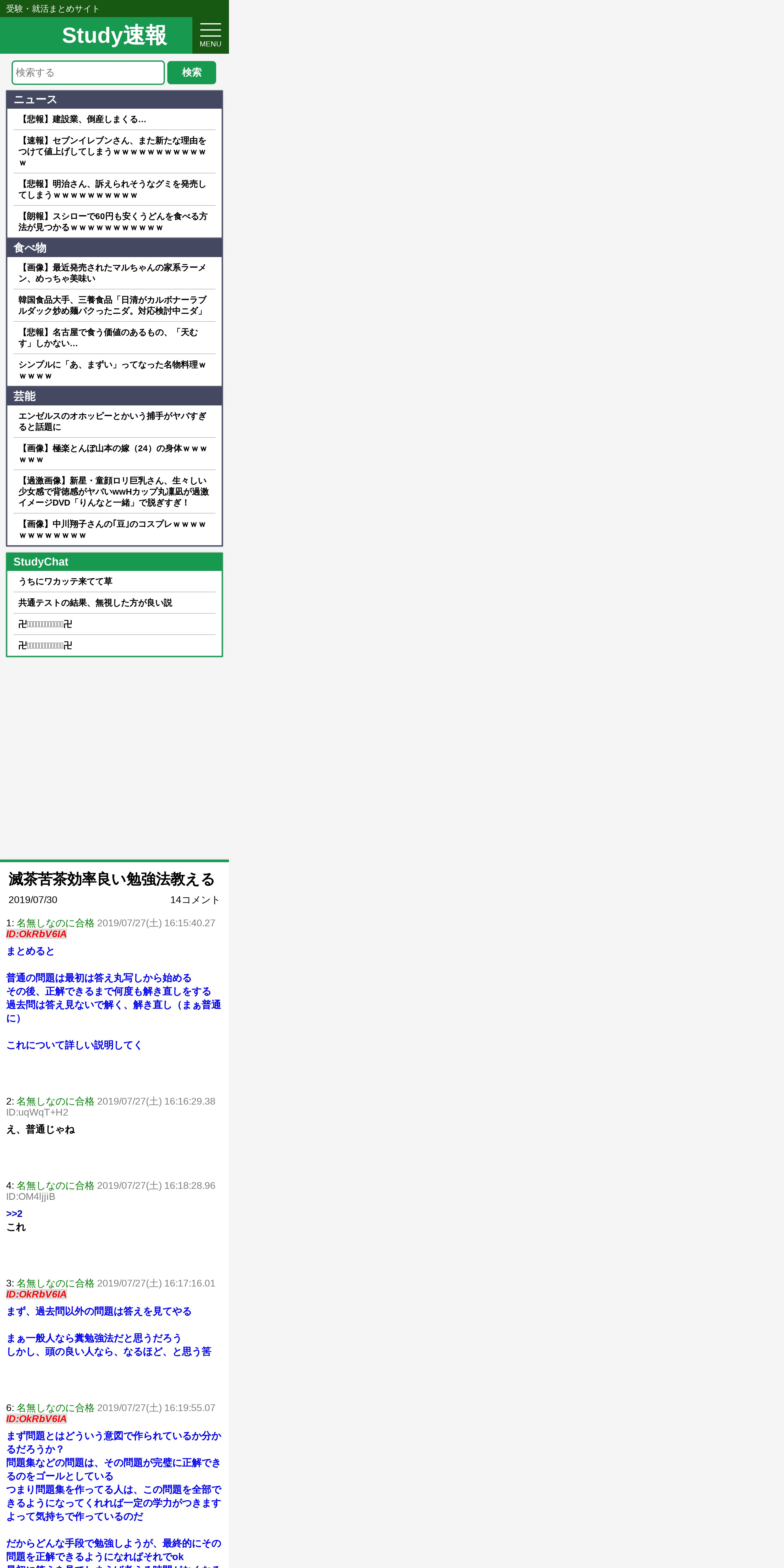Open the スシロー うどん news article
Viewport: 784px width, 1568px height.
[114, 222]
